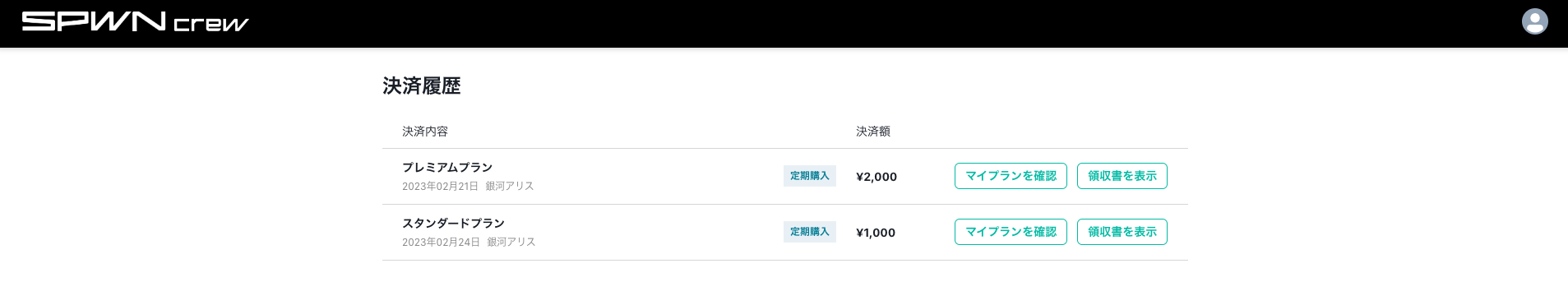1568x305 pixels.
Task: Click the 決済内容 column header
Action: tap(425, 132)
